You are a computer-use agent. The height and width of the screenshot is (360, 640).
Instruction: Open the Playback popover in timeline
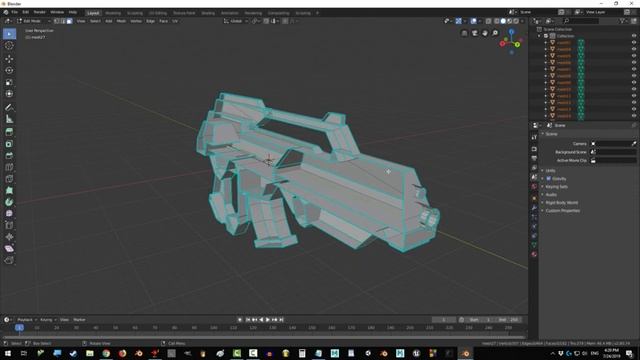(27, 320)
